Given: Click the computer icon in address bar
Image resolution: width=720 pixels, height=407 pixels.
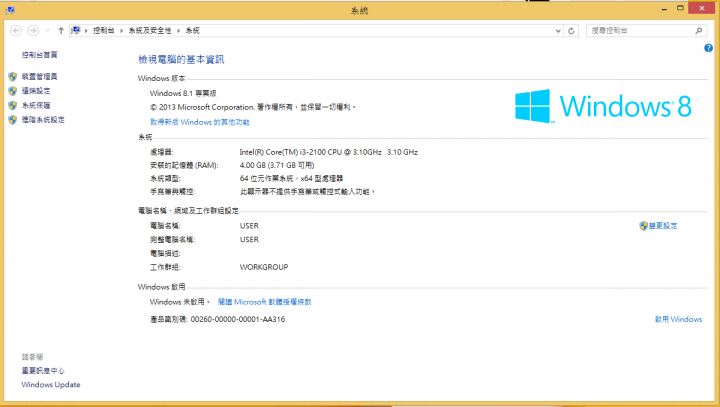Looking at the screenshot, I should [75, 30].
